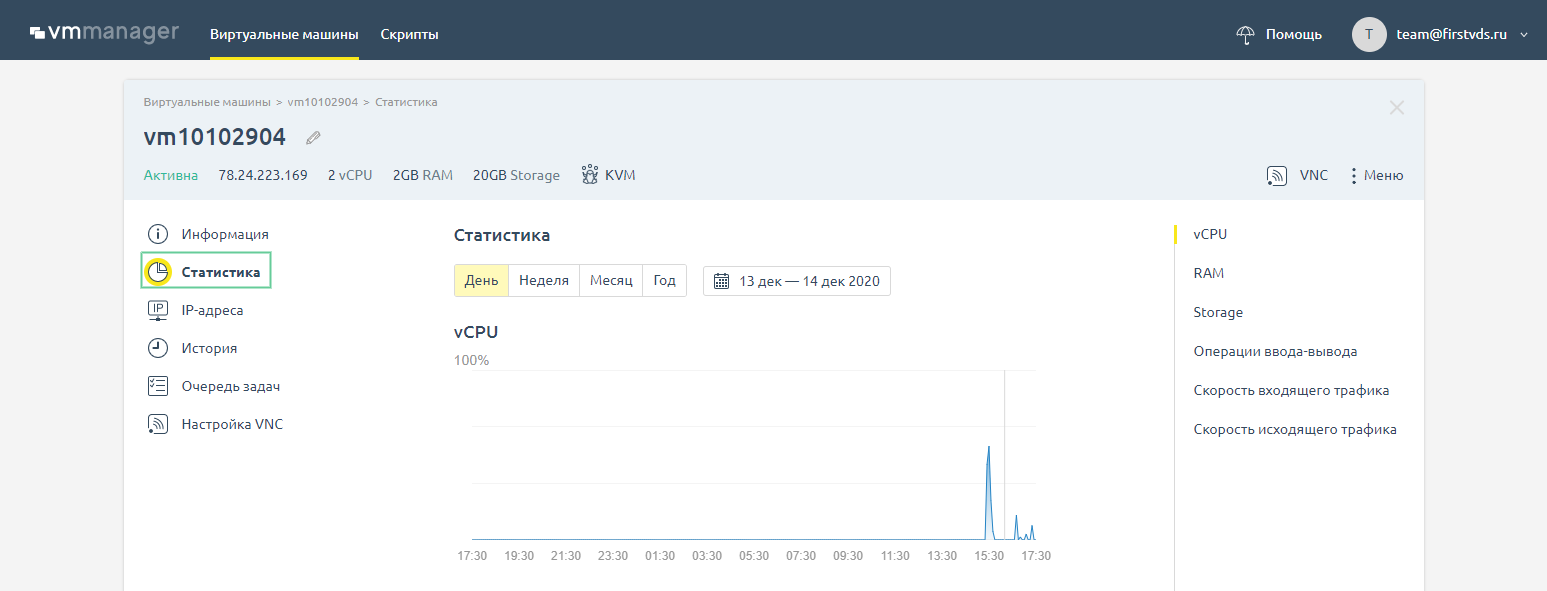This screenshot has height=591, width=1547.
Task: Click the Активна status text
Action: tap(171, 175)
